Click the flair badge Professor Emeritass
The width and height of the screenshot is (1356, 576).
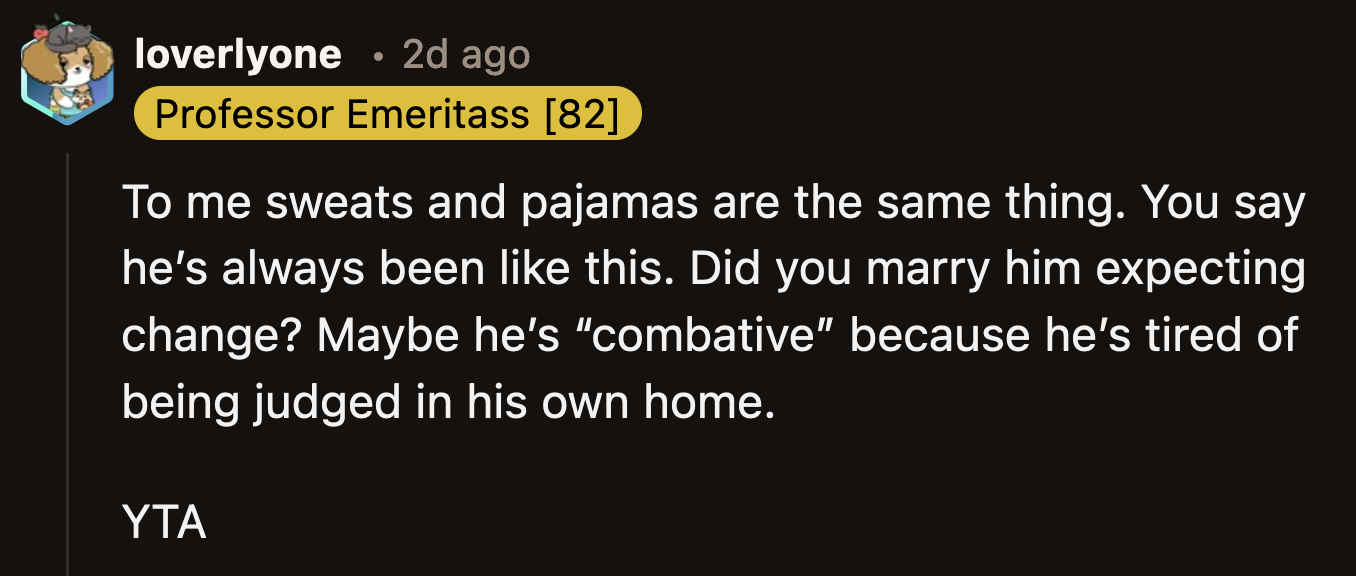(390, 113)
